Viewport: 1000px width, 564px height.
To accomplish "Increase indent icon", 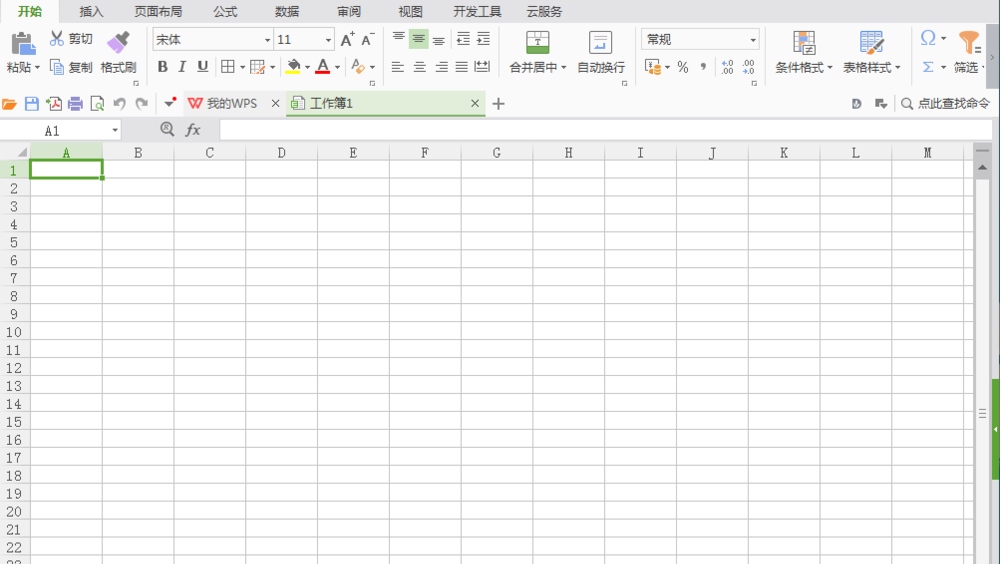I will [x=483, y=39].
